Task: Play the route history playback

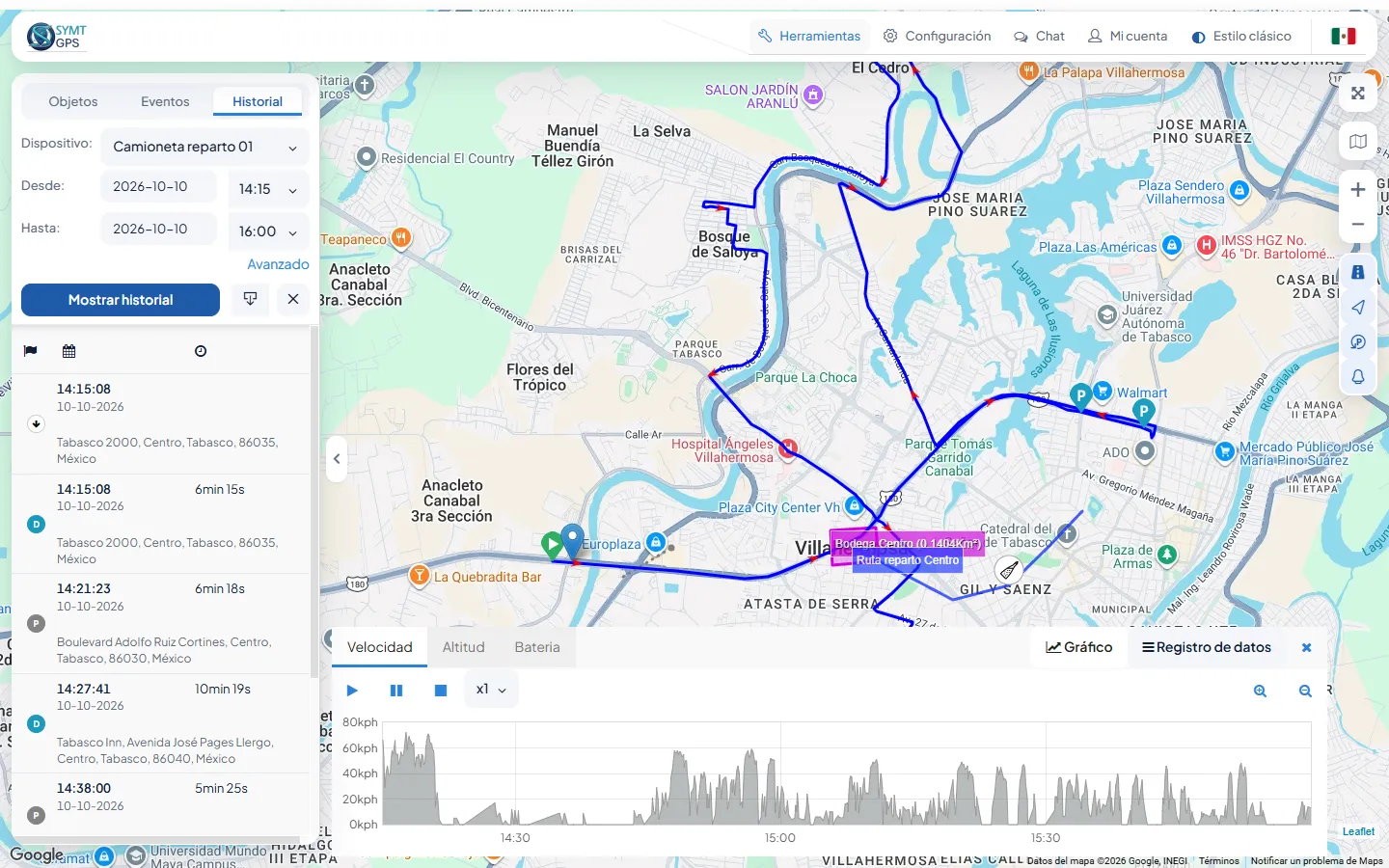Action: click(x=352, y=691)
